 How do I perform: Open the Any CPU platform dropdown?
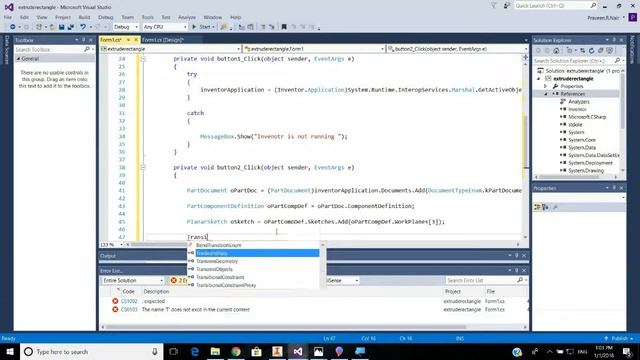click(x=165, y=27)
